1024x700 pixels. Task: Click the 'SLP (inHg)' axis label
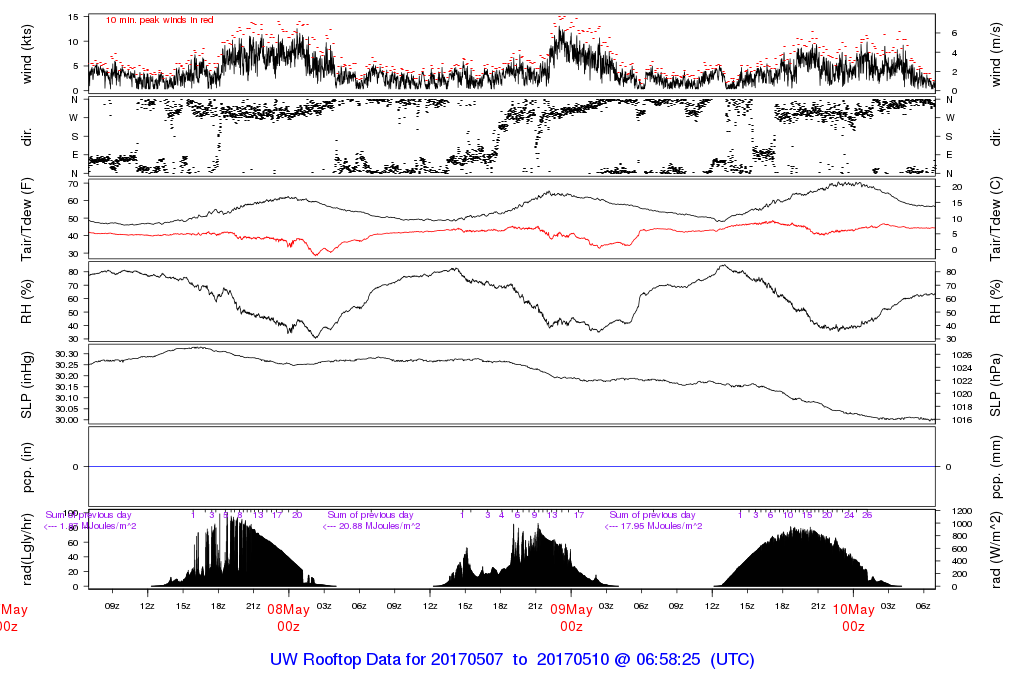click(27, 385)
